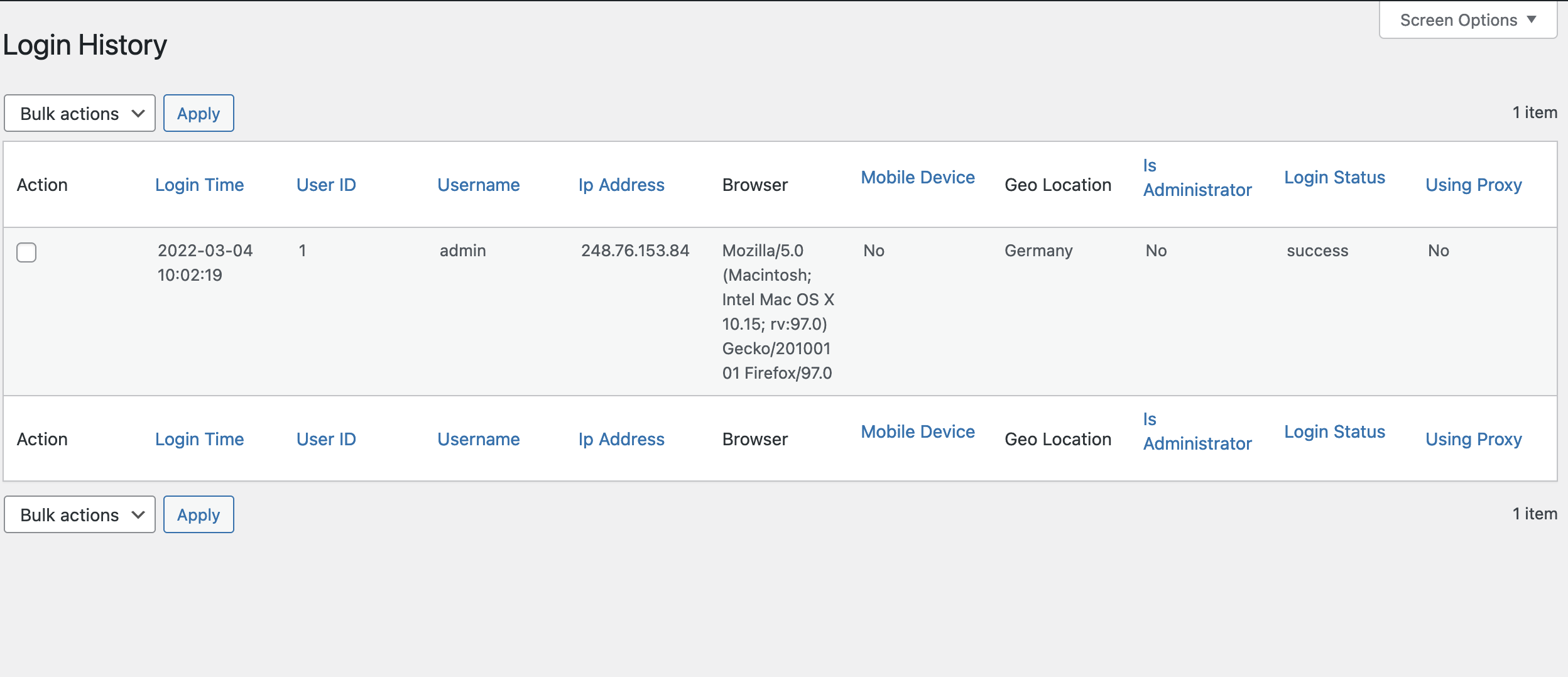Toggle the login entry row checkbox
Screen dimensions: 1568x677
[x=28, y=252]
